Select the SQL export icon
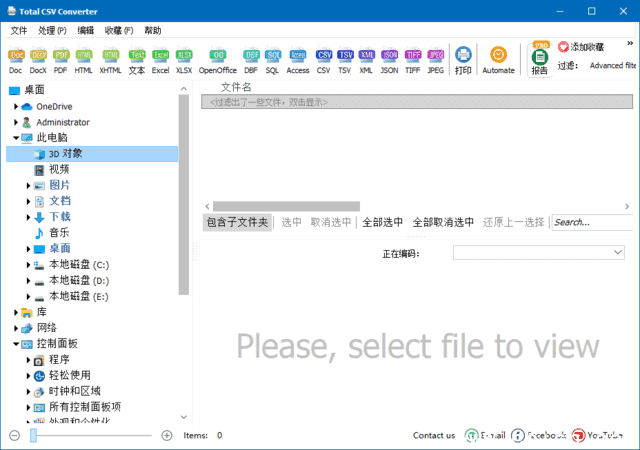This screenshot has width=640, height=450. tap(273, 60)
